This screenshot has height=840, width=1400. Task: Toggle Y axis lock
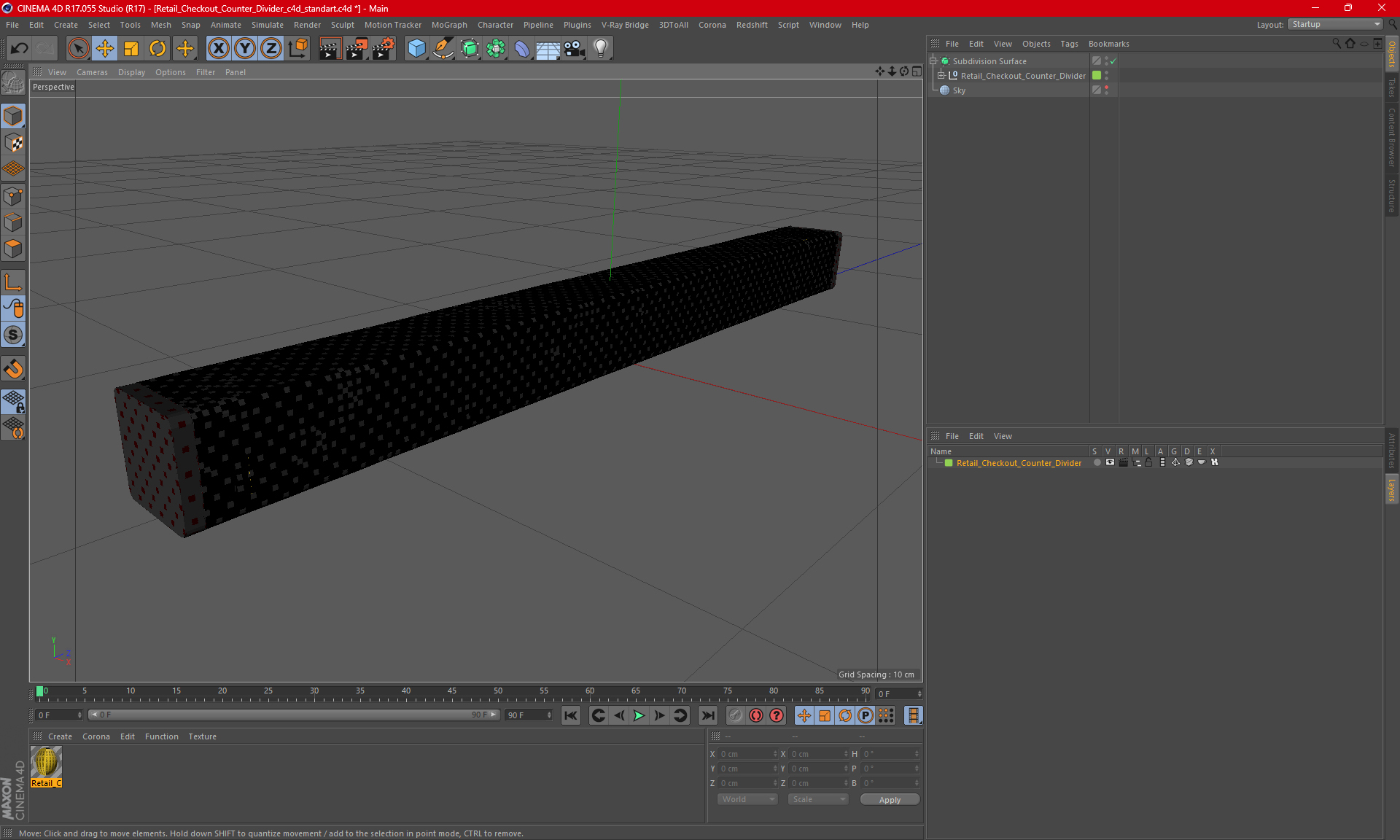click(245, 49)
